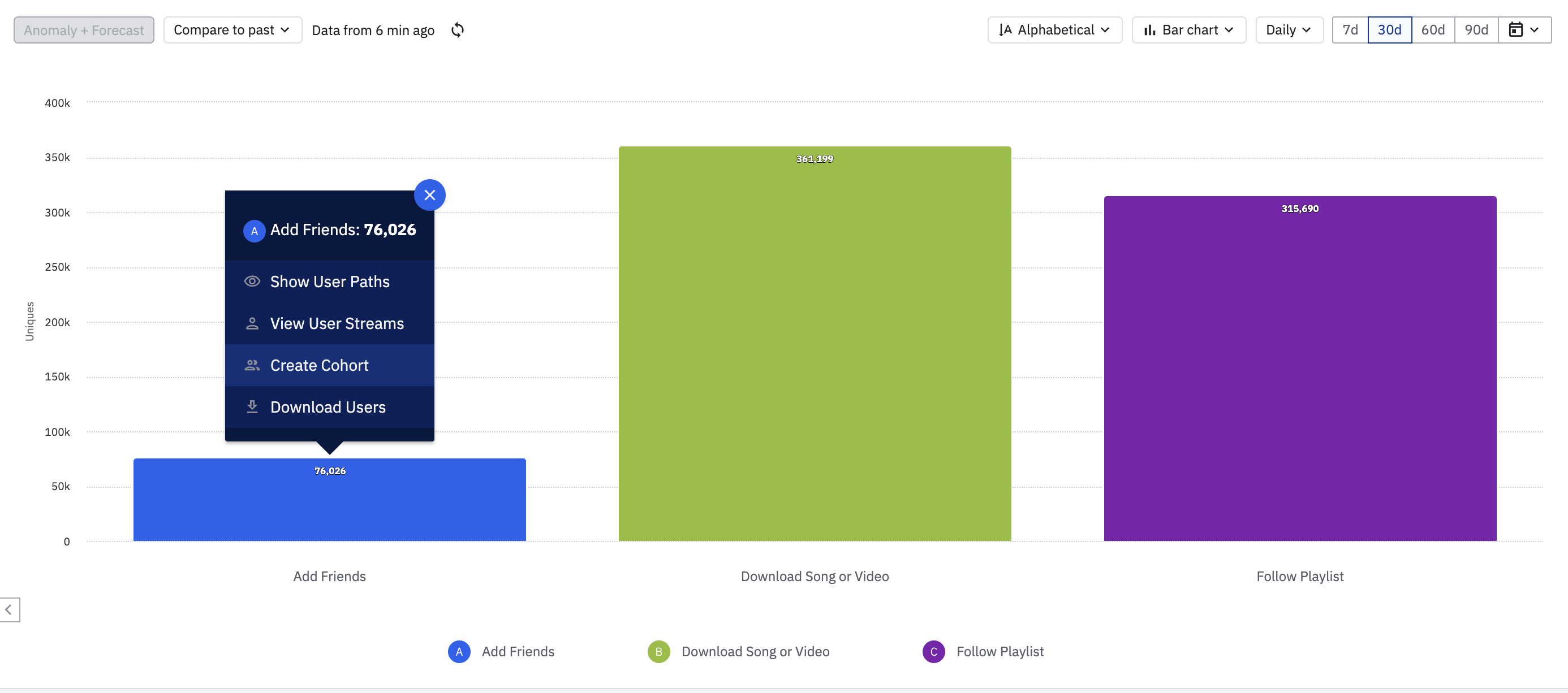The image size is (1568, 693).
Task: Close the Add Friends popup
Action: pos(430,196)
